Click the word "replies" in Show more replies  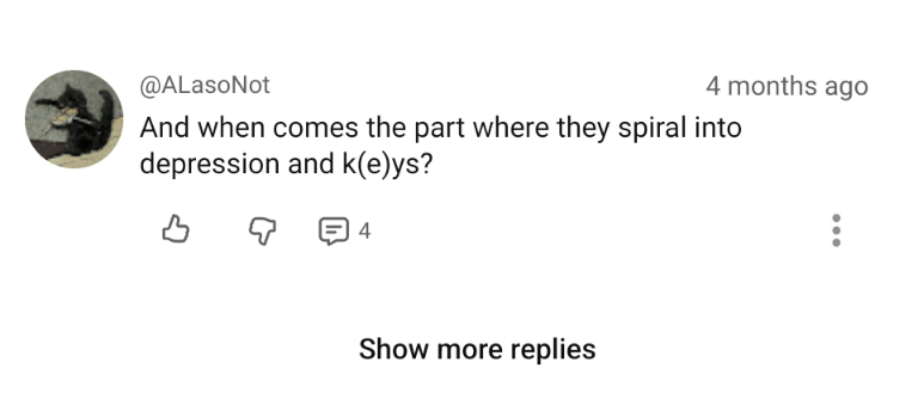point(553,349)
